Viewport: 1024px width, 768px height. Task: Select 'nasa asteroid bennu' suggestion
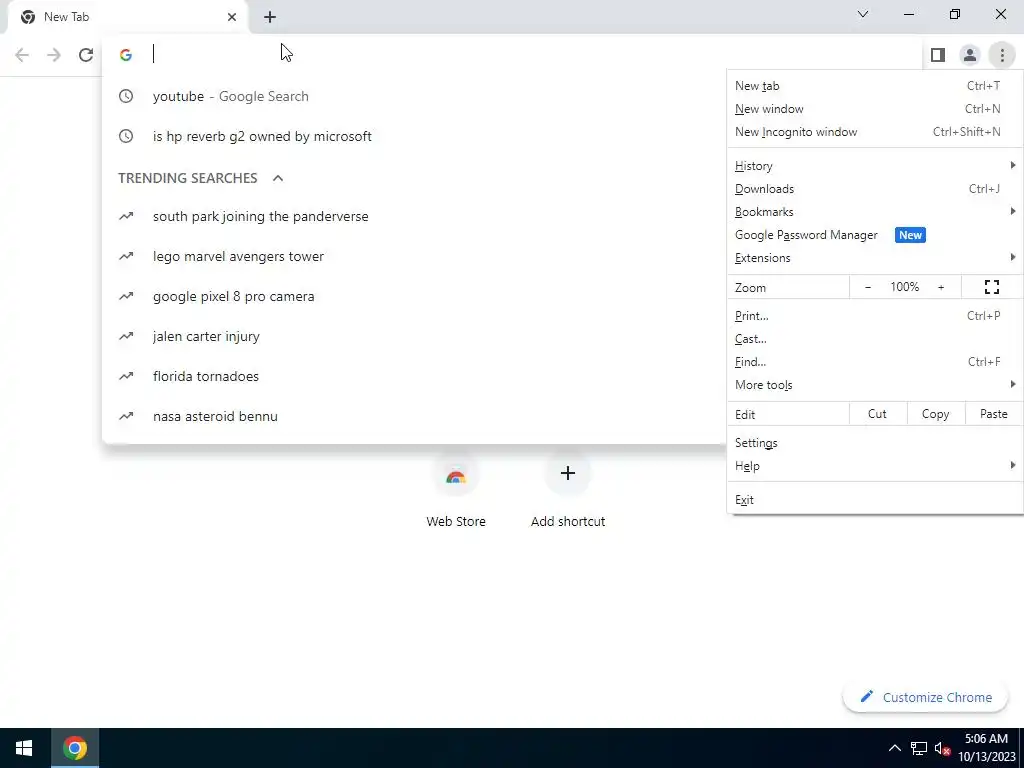[414, 416]
